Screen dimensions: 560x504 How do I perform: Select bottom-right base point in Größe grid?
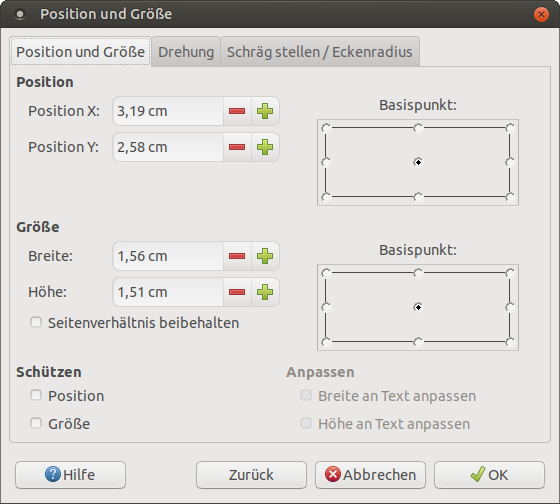[x=510, y=342]
